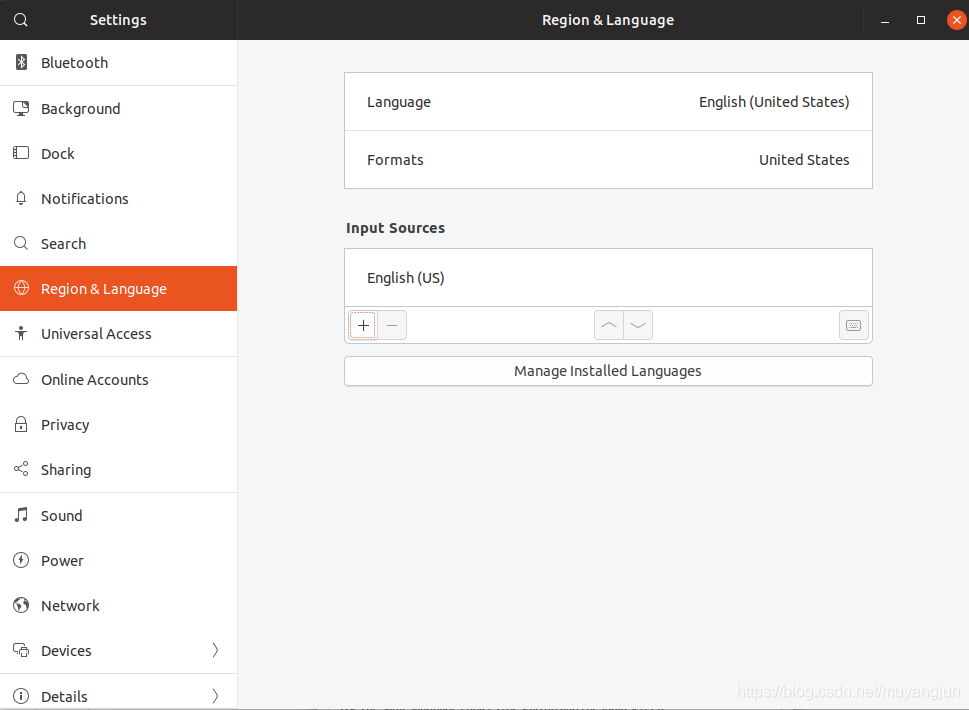This screenshot has width=969, height=710.
Task: Click the Privacy lock icon
Action: point(21,424)
